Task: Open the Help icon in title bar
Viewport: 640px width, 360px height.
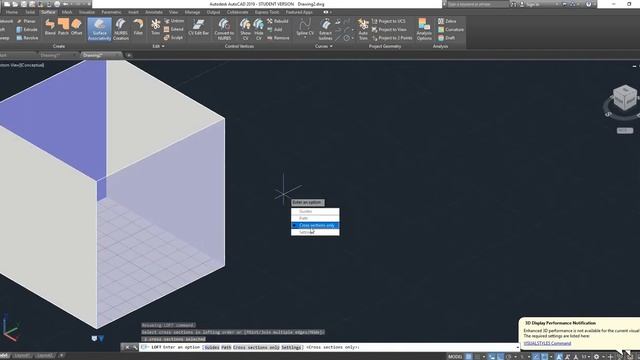Action: (588, 4)
